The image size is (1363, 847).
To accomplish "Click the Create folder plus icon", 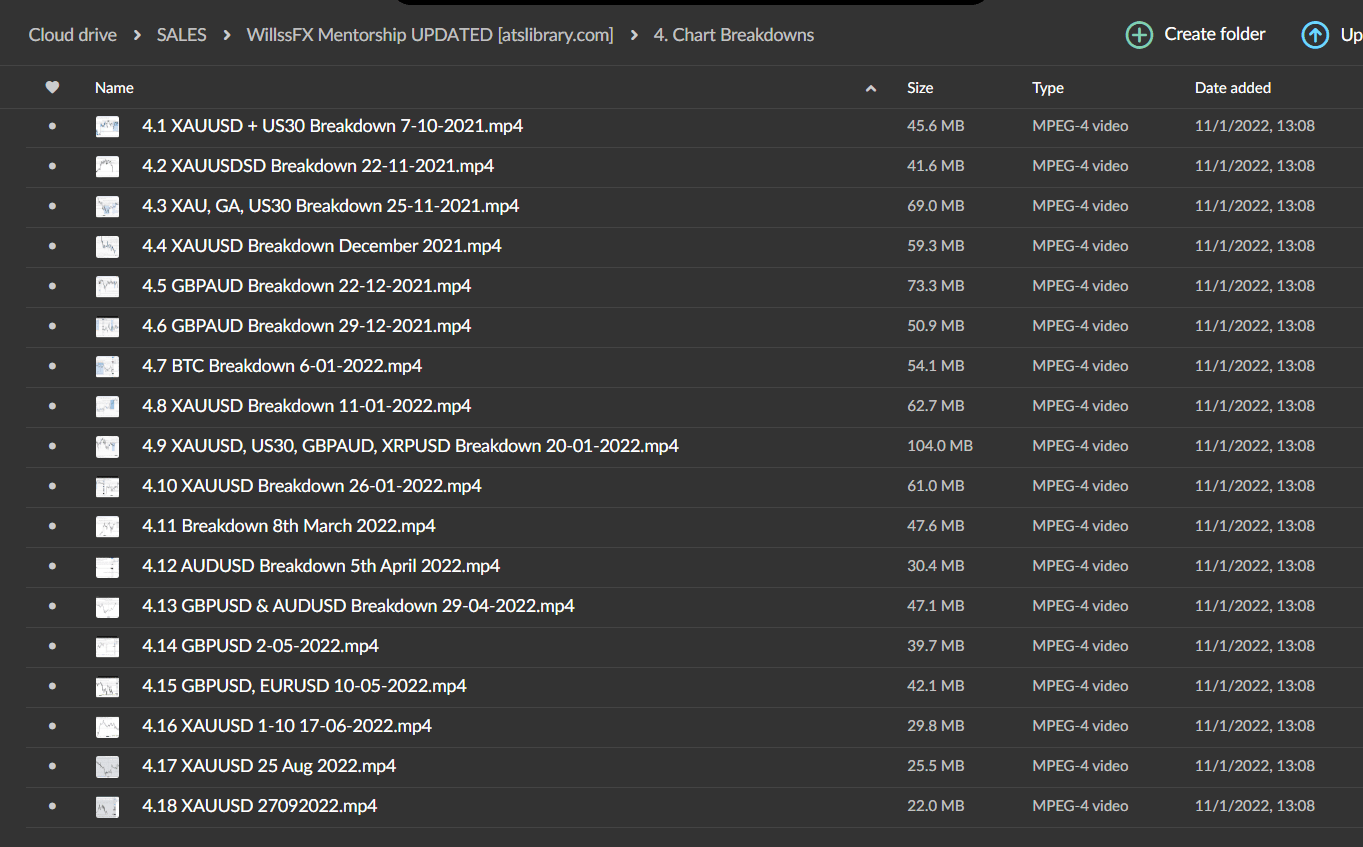I will 1139,35.
